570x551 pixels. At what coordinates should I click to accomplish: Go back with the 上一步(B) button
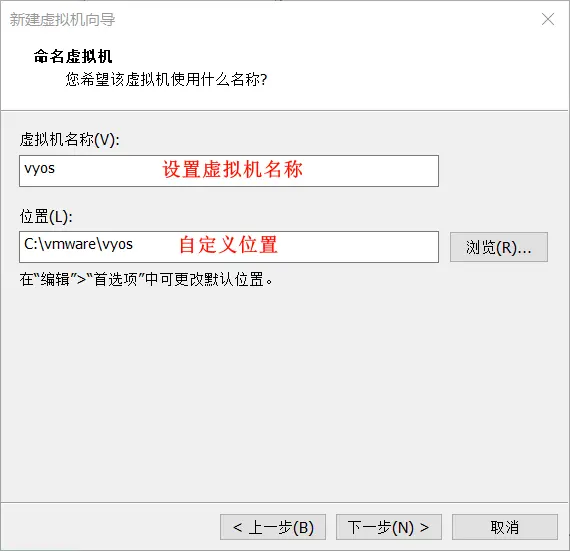coord(273,527)
